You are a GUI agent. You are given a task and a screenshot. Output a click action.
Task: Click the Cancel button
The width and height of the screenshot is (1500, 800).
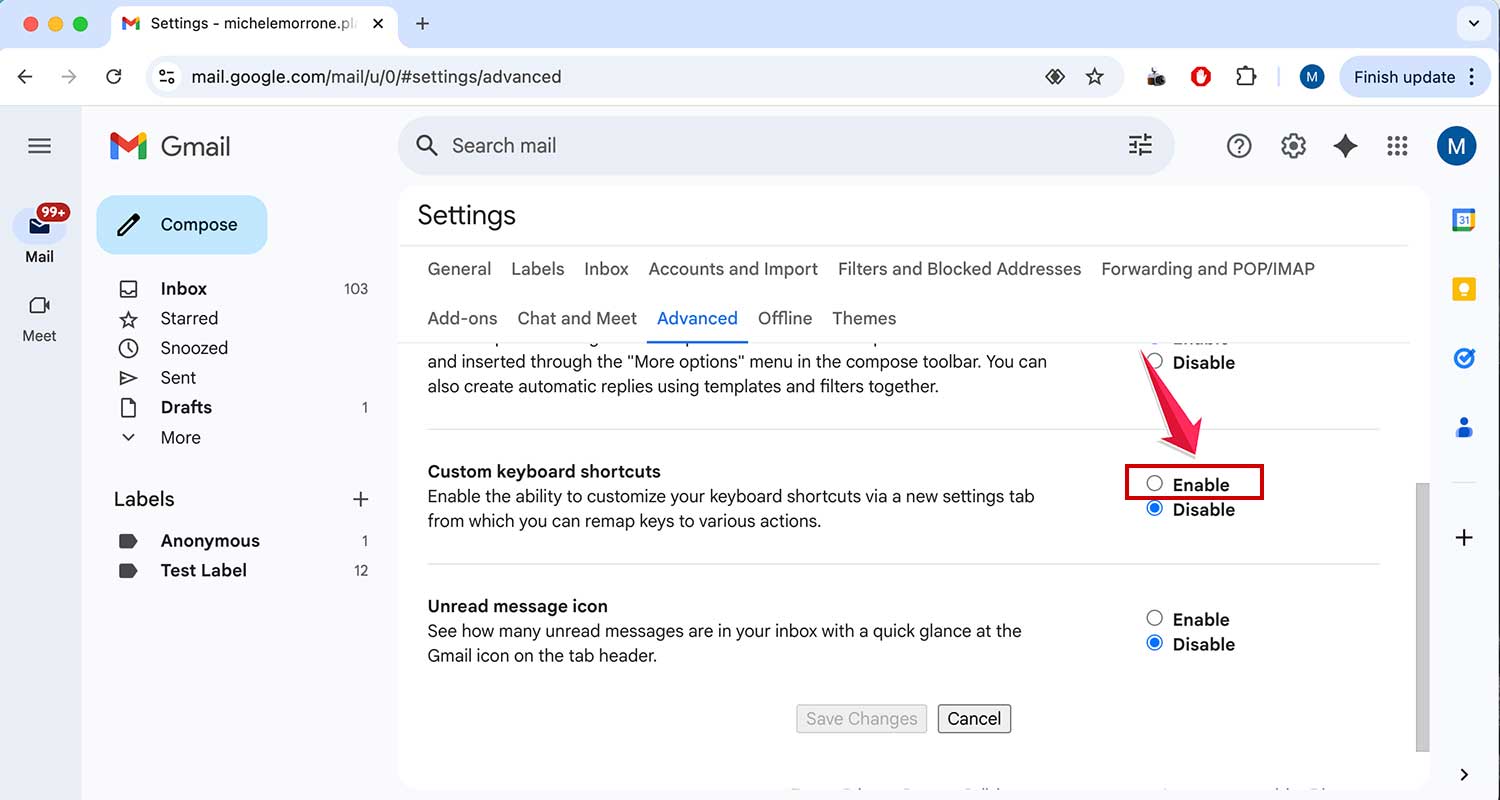pyautogui.click(x=973, y=718)
